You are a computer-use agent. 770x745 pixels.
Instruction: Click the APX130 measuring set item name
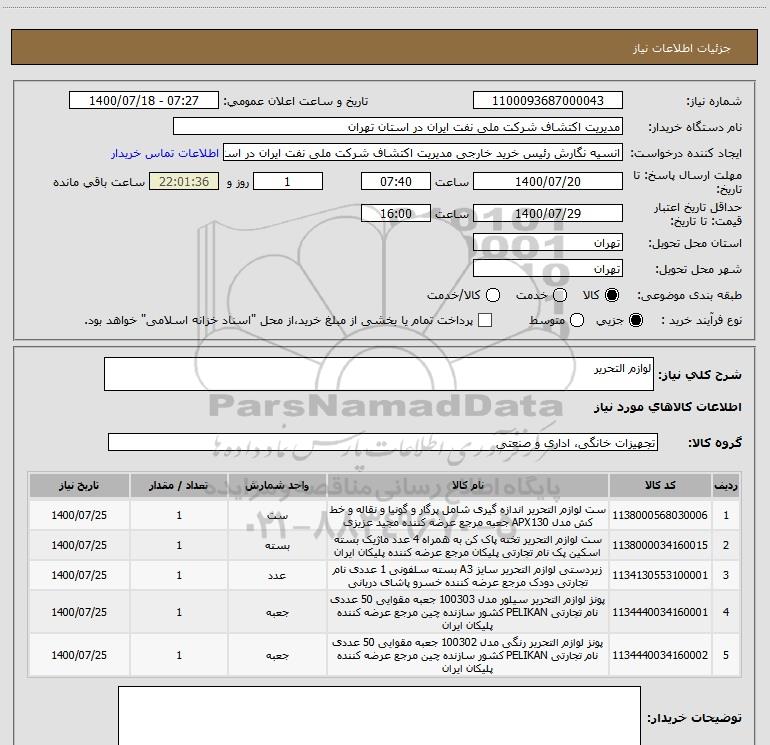point(468,516)
